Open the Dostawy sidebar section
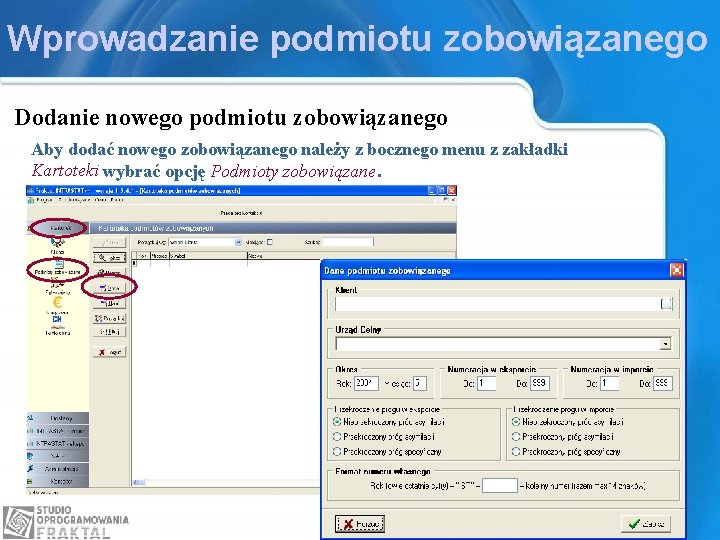This screenshot has width=720, height=540. (58, 418)
